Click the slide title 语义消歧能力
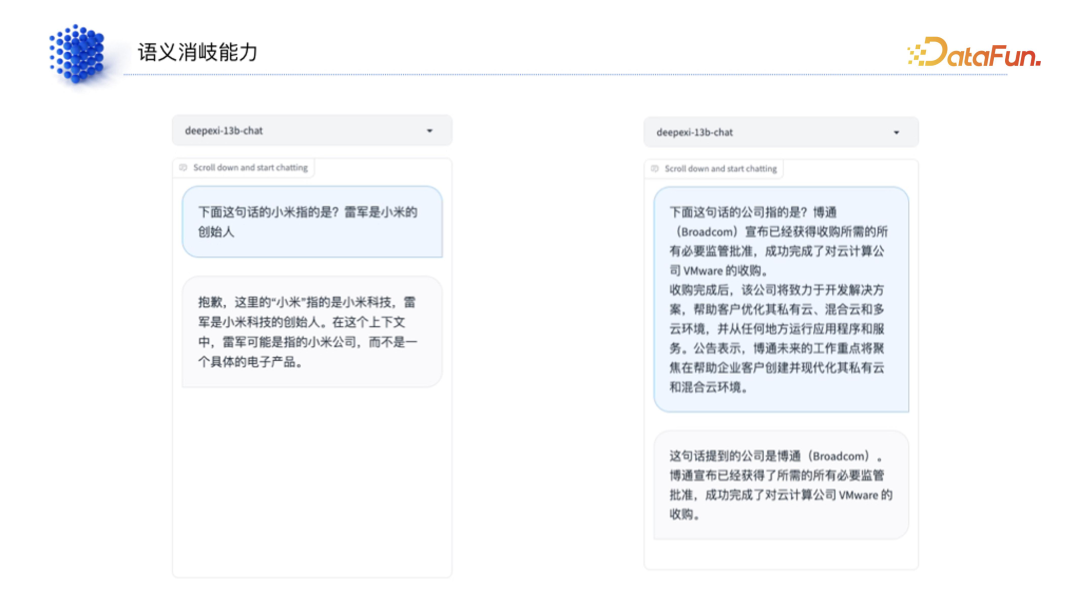The image size is (1080, 608). pyautogui.click(x=197, y=52)
